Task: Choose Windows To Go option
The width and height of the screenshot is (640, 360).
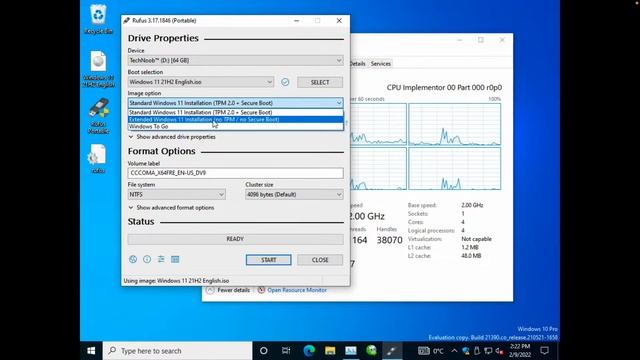Action: coord(236,127)
